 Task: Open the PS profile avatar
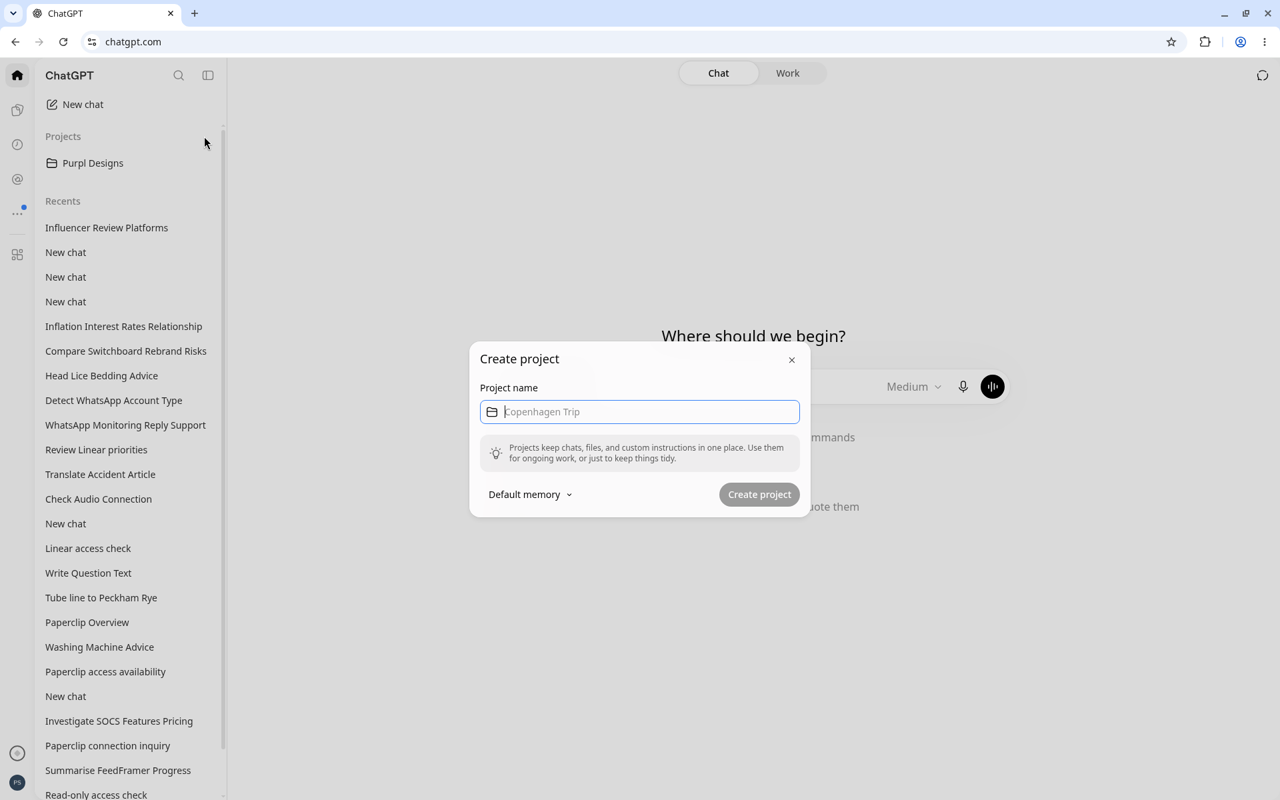(17, 783)
